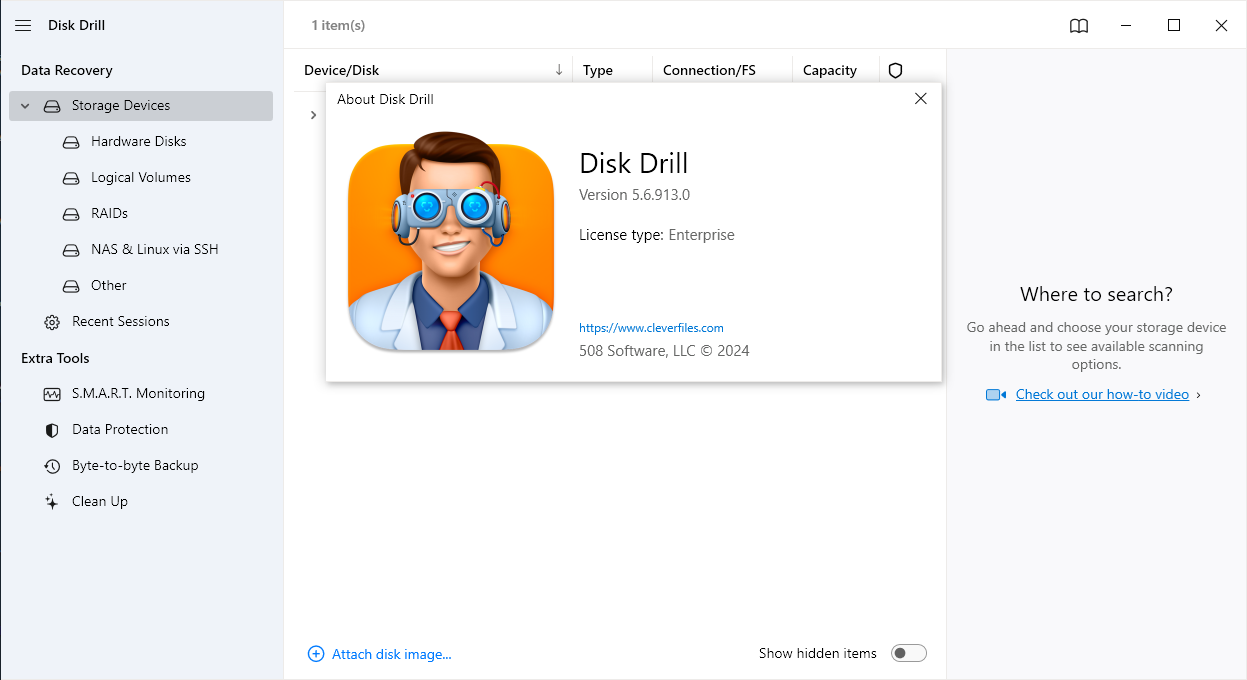Click the Storage Devices disk icon

52,106
